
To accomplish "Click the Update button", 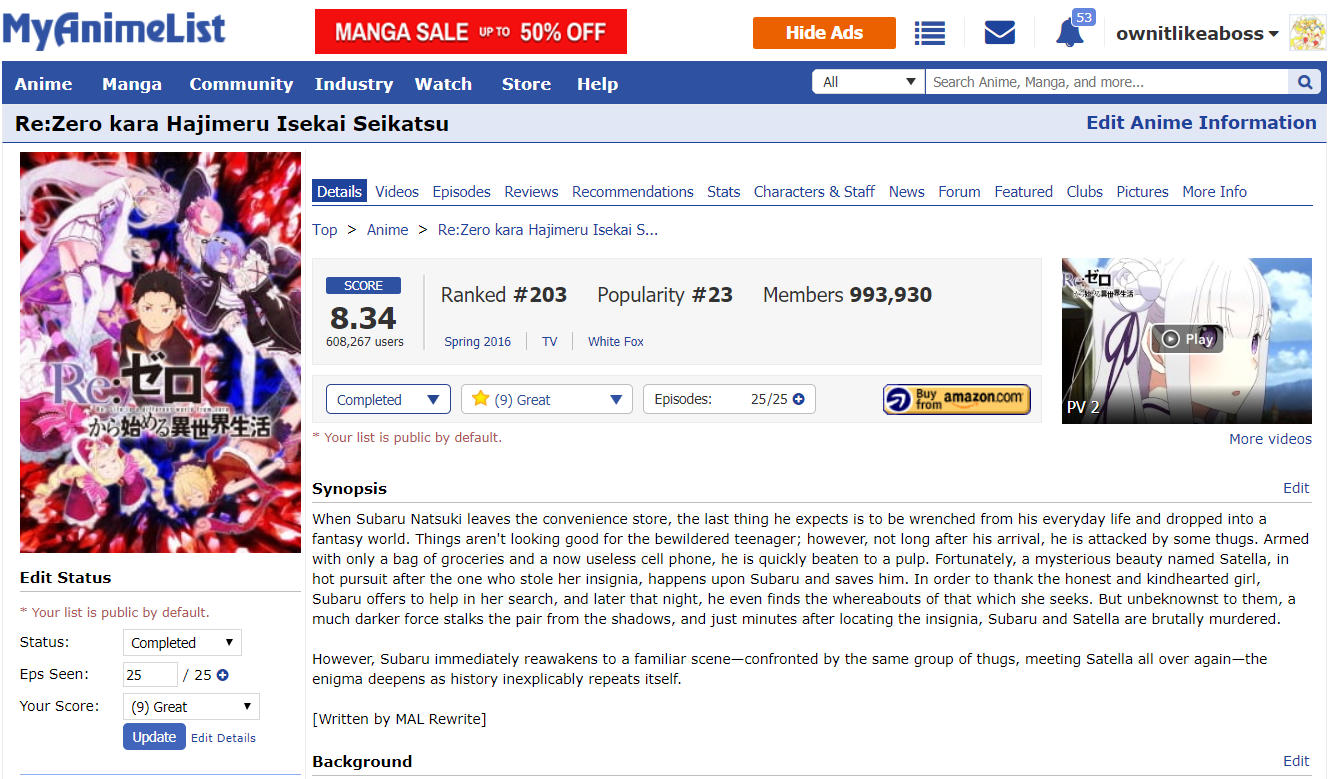I will (x=154, y=737).
